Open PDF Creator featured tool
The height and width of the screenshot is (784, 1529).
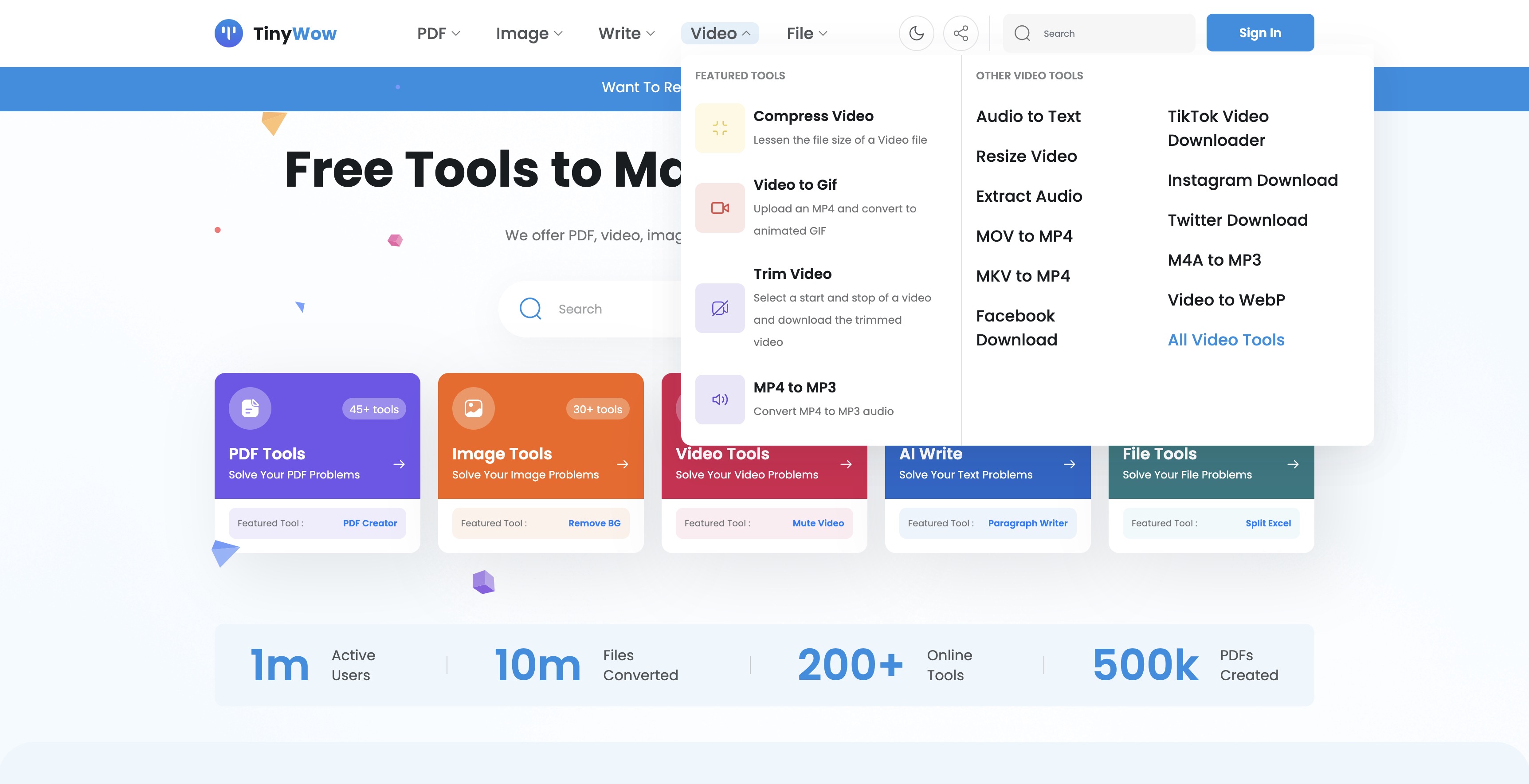point(370,523)
